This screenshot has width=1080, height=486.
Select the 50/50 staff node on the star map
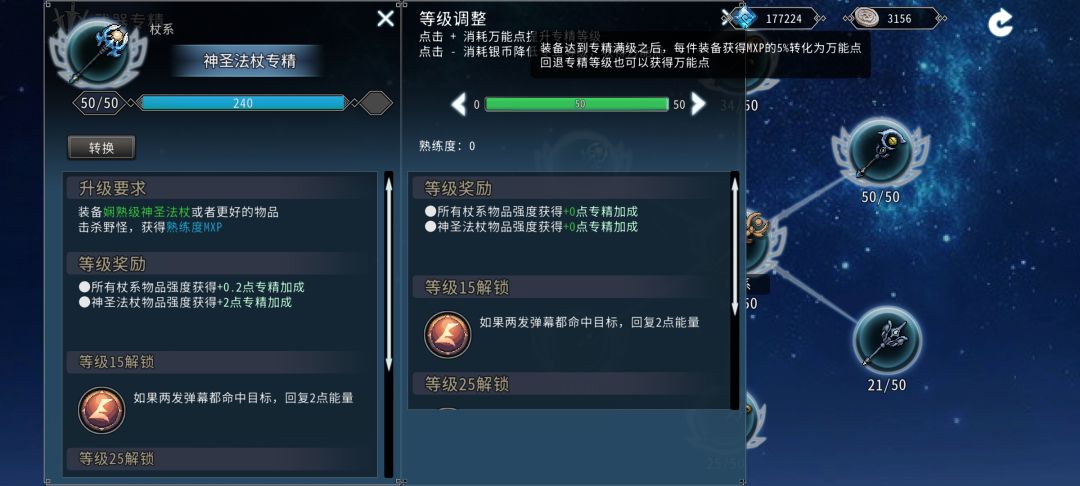tap(880, 151)
